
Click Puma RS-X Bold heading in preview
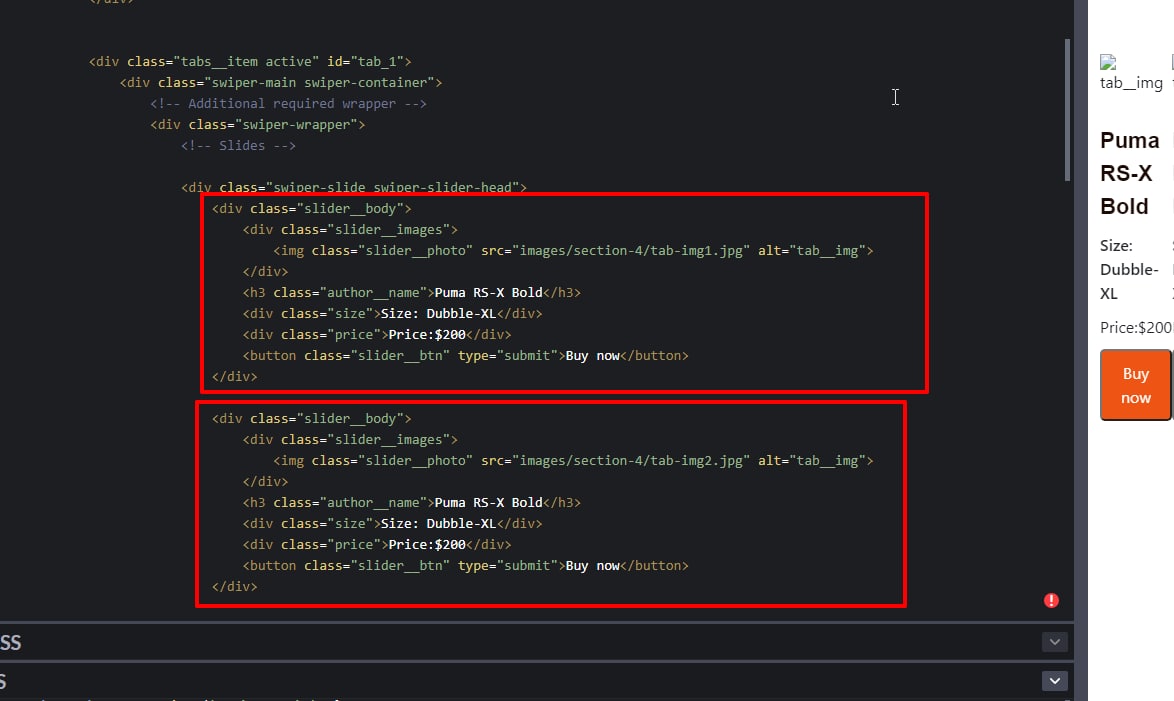(1129, 173)
